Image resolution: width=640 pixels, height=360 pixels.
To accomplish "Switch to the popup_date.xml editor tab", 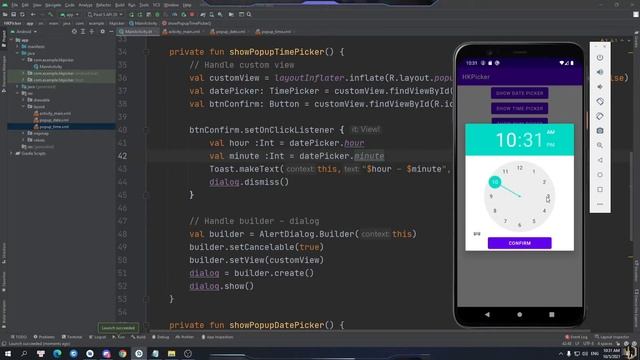I will point(228,31).
